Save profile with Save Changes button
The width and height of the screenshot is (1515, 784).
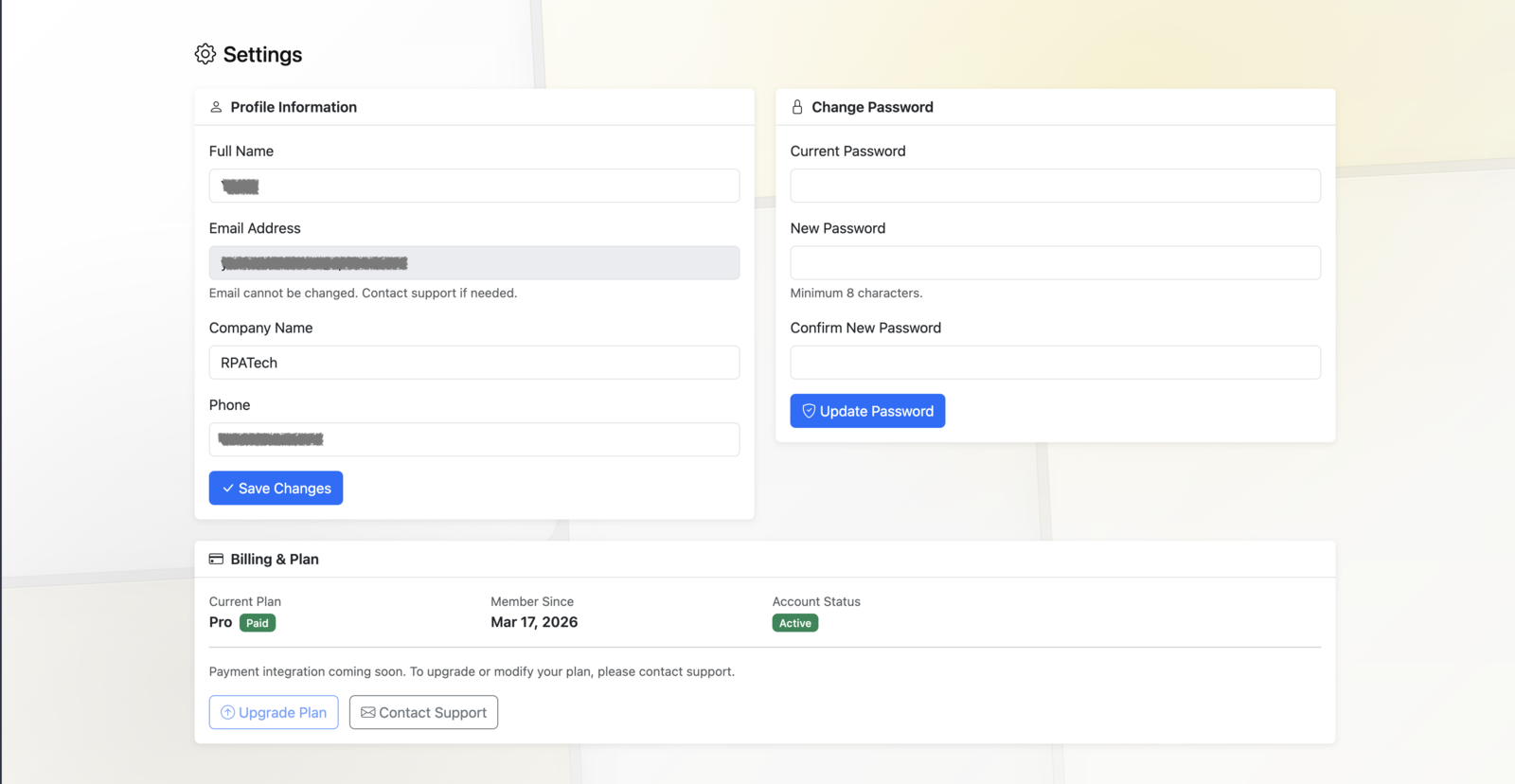[x=276, y=488]
